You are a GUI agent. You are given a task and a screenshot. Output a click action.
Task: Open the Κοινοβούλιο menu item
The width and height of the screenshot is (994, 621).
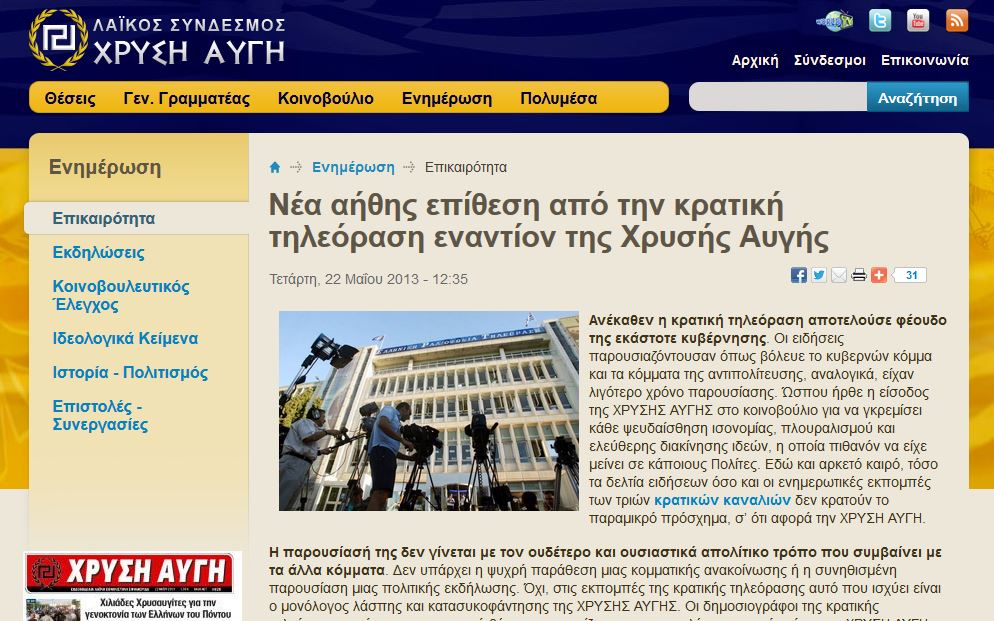pos(326,98)
